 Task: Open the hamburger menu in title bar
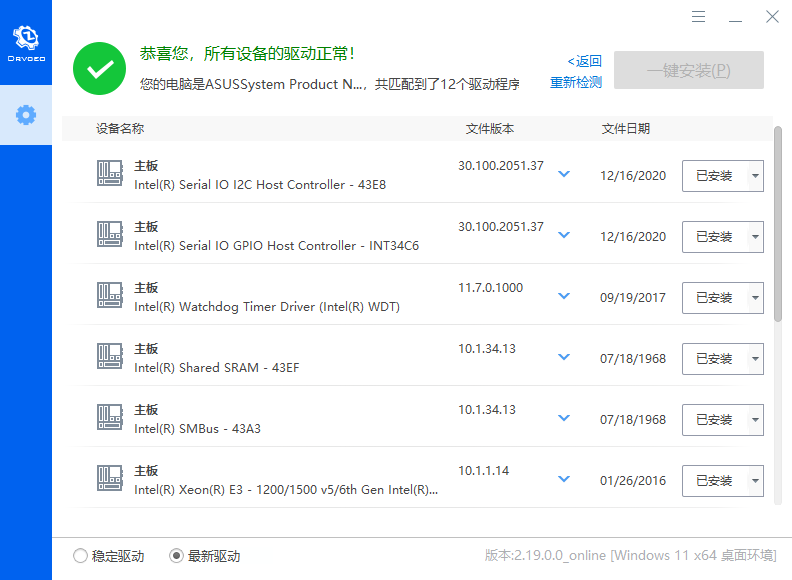699,17
